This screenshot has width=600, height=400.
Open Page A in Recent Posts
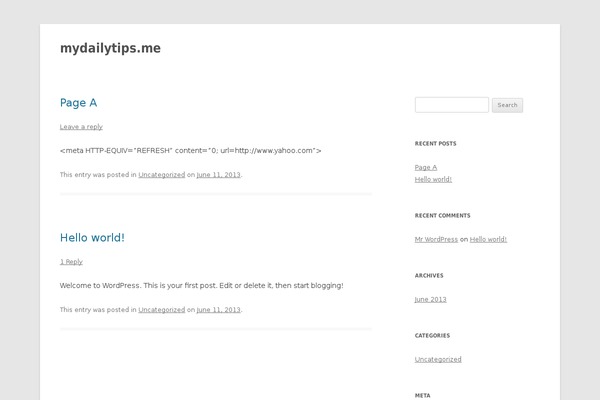click(x=426, y=167)
